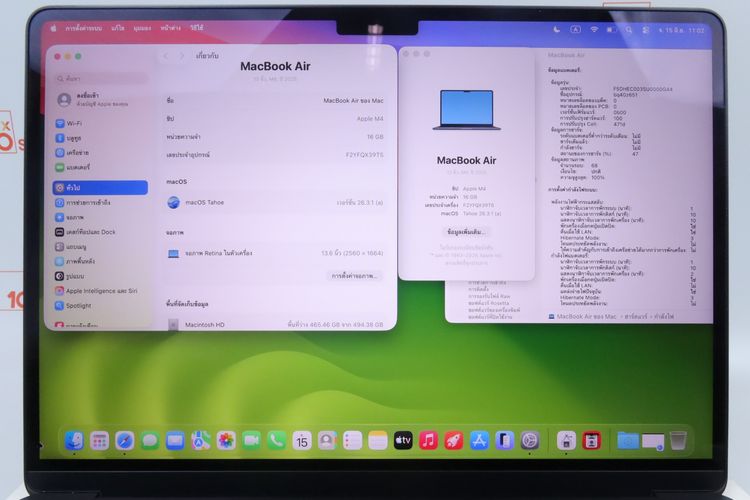
Task: Open Maps from the Dock
Action: (x=201, y=441)
